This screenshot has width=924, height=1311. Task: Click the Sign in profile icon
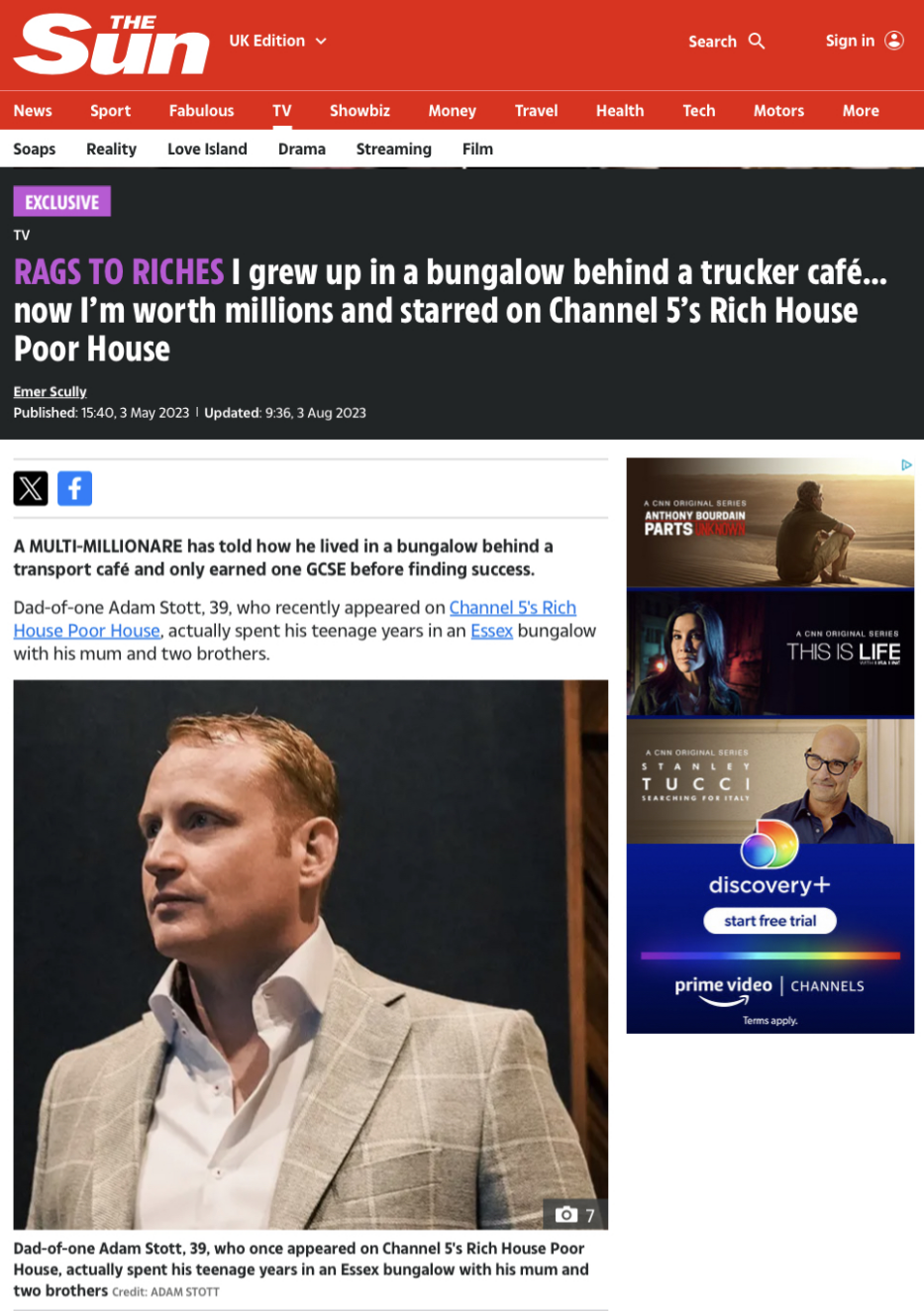point(894,41)
